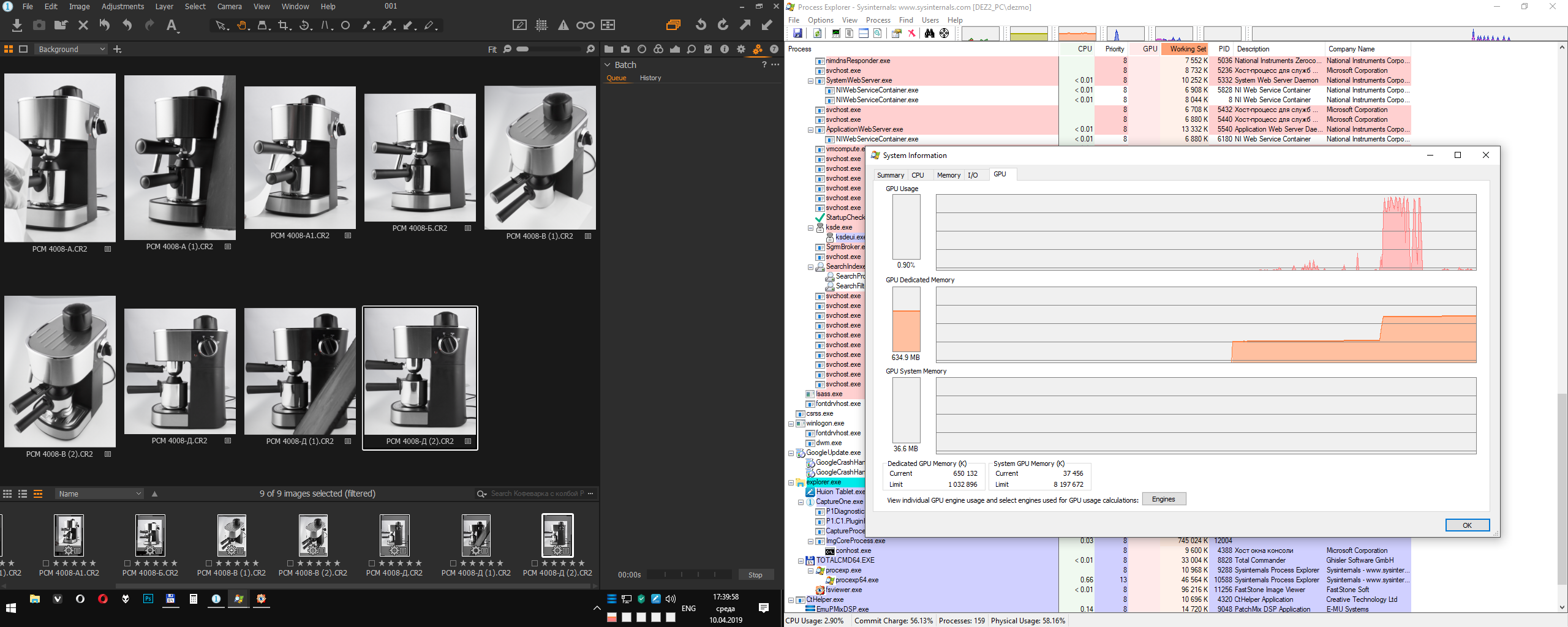Click the volume icon in system tray
1568x627 pixels.
pyautogui.click(x=671, y=599)
